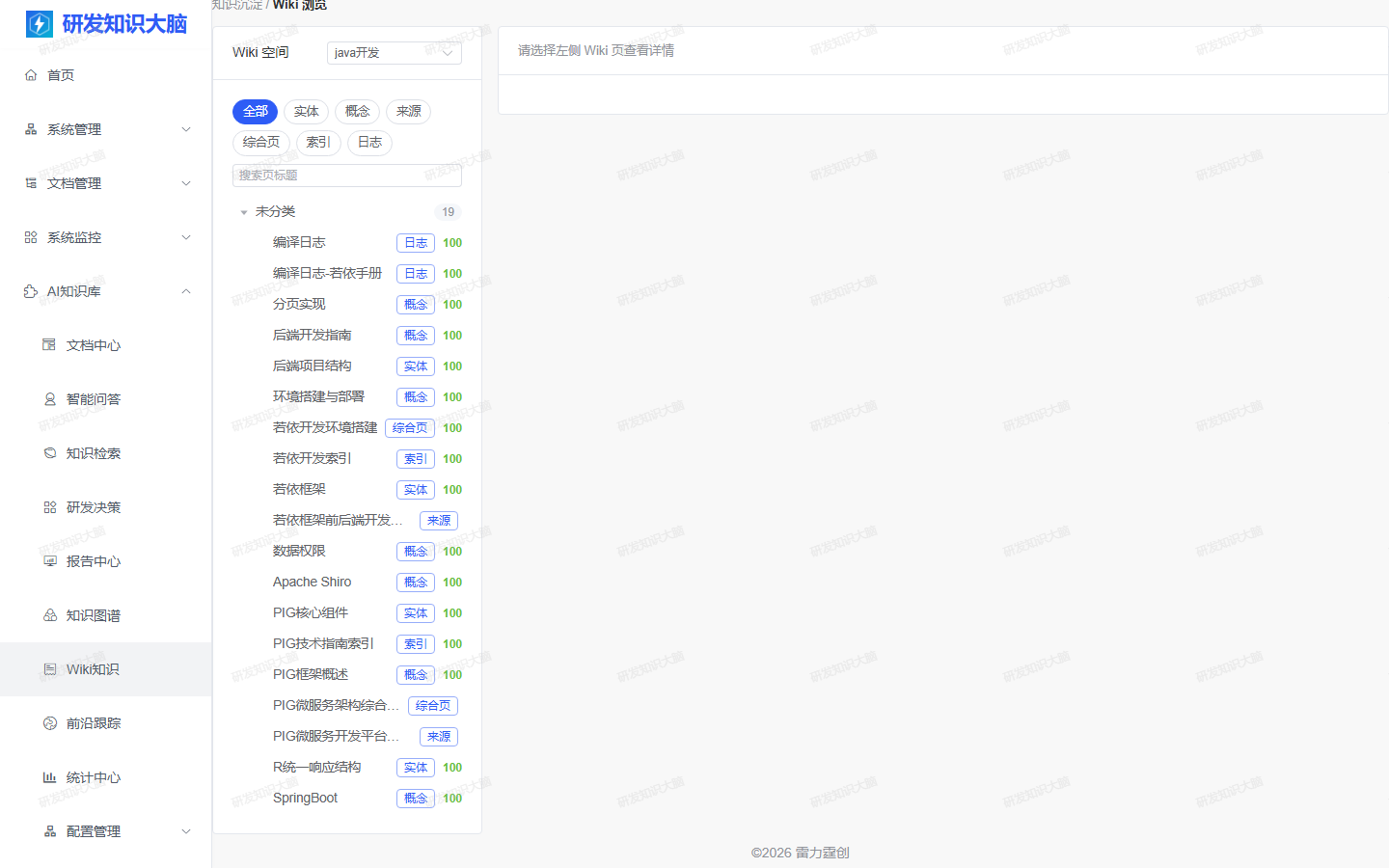Open PIG框架概述 wiki page
This screenshot has height=868, width=1389.
[x=311, y=675]
